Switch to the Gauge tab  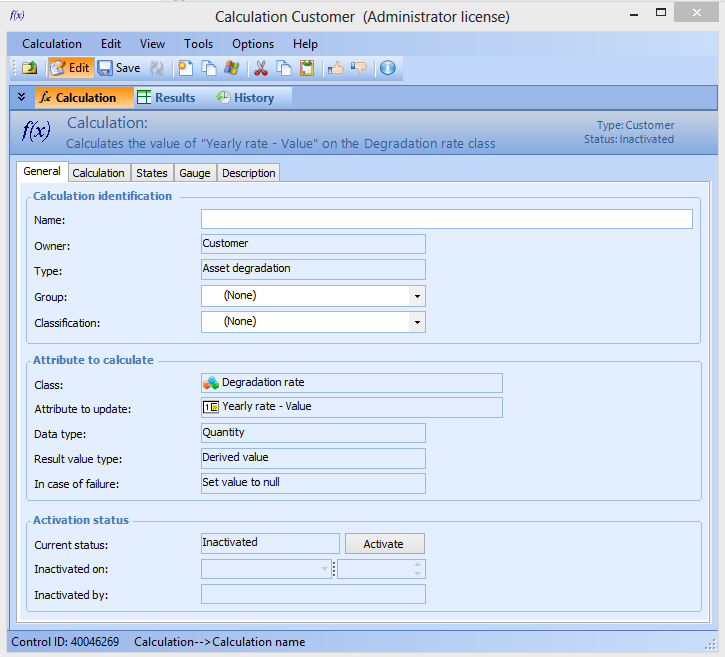(194, 173)
